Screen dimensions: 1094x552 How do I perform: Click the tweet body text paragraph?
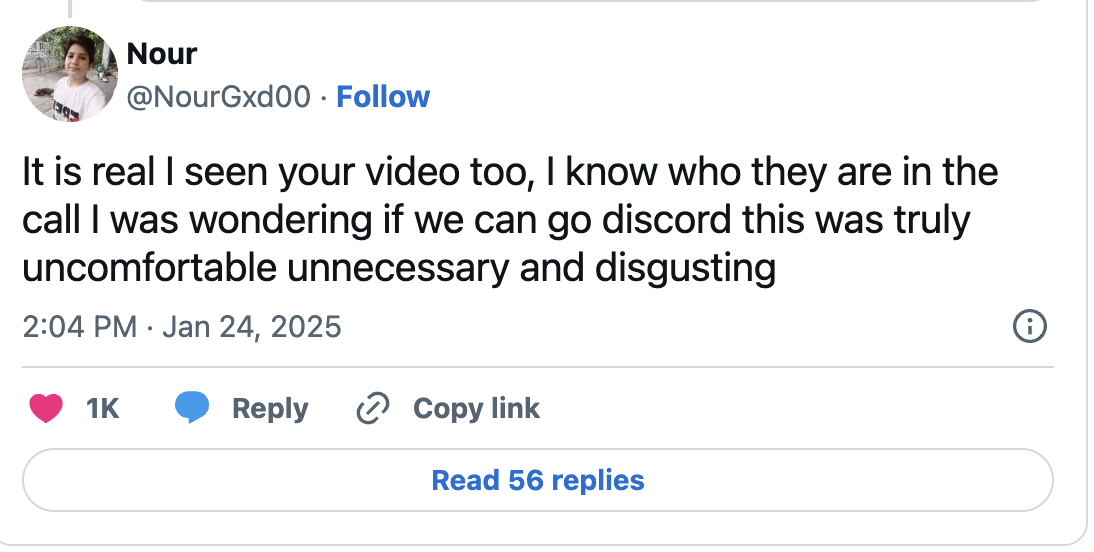tap(510, 220)
